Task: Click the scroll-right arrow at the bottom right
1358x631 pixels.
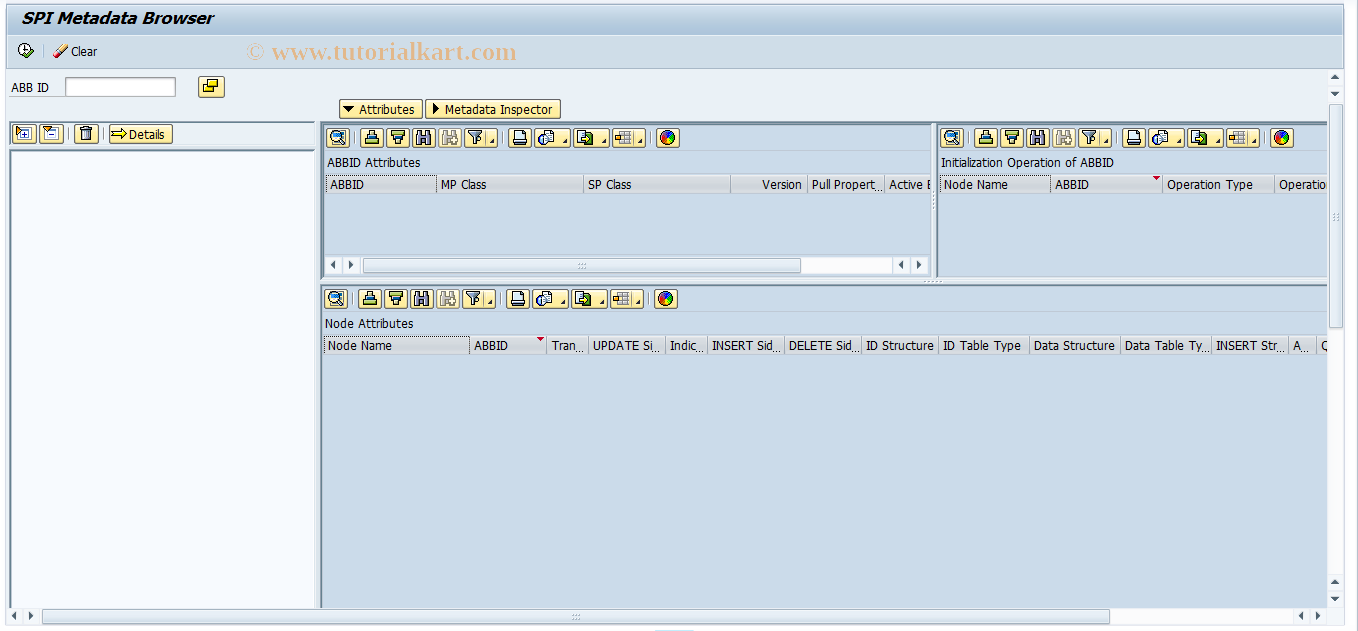Action: pyautogui.click(x=1316, y=616)
